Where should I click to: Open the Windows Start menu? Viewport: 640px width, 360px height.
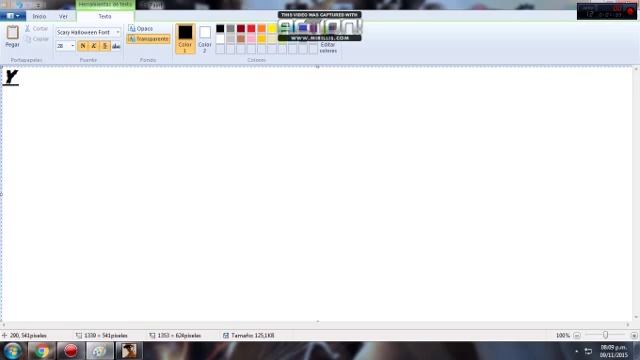(12, 351)
